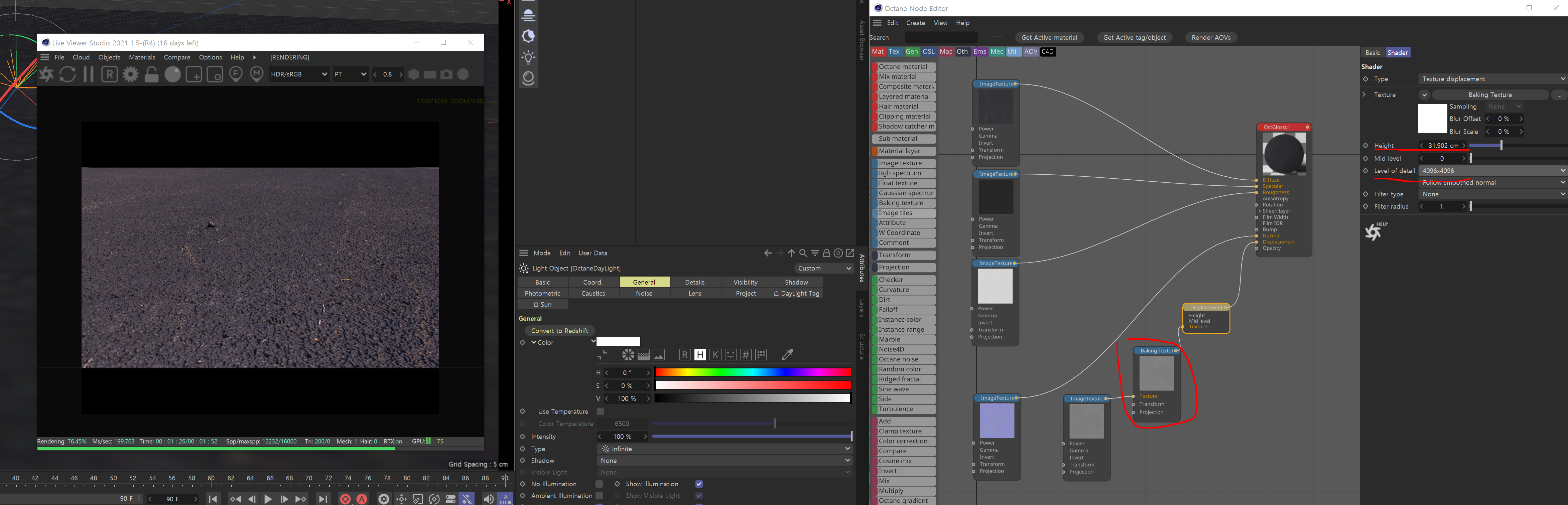Click the timeline play button
The height and width of the screenshot is (505, 1568).
click(x=268, y=499)
